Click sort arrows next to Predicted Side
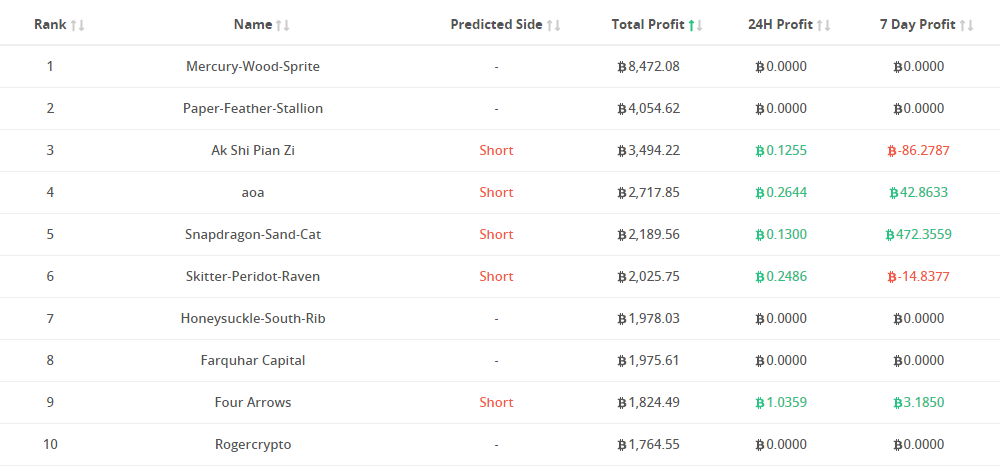 (553, 25)
